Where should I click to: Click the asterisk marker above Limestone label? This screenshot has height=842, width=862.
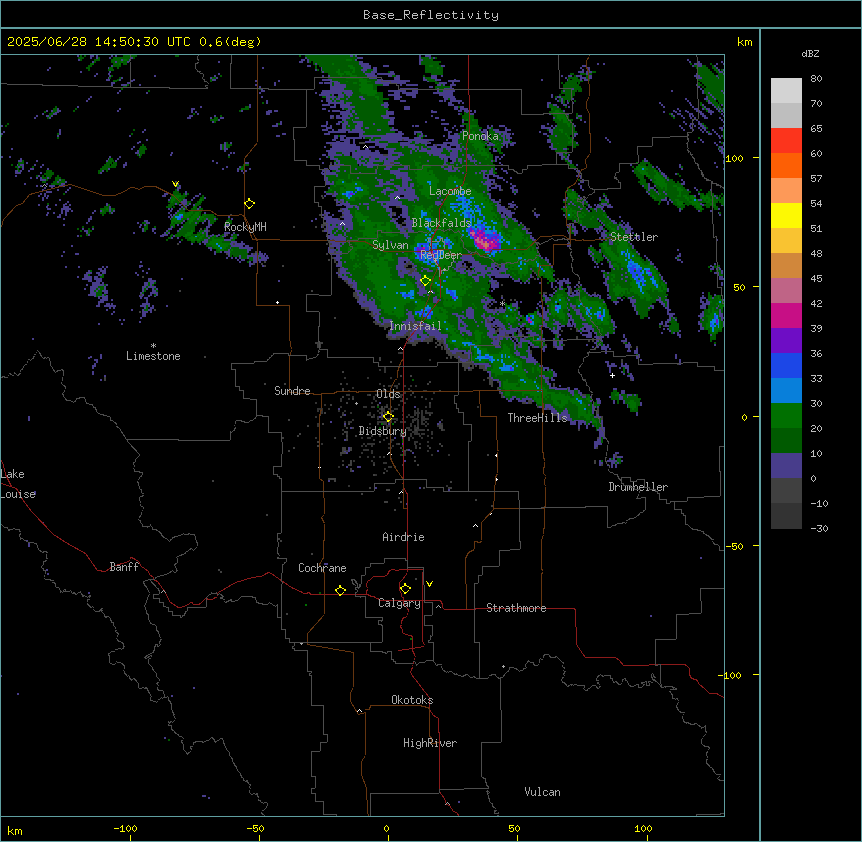tap(153, 346)
